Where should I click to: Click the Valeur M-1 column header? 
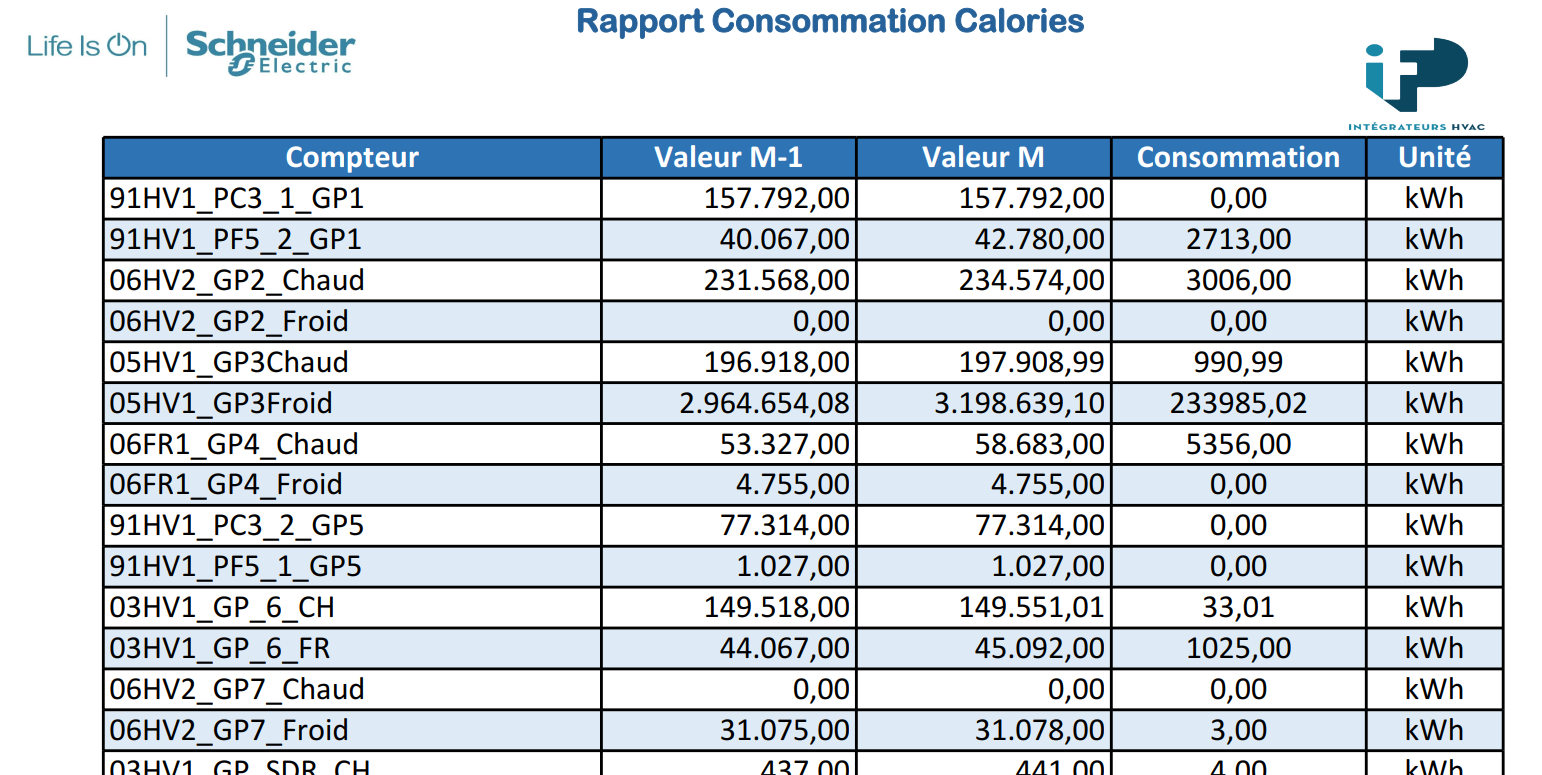[x=729, y=158]
